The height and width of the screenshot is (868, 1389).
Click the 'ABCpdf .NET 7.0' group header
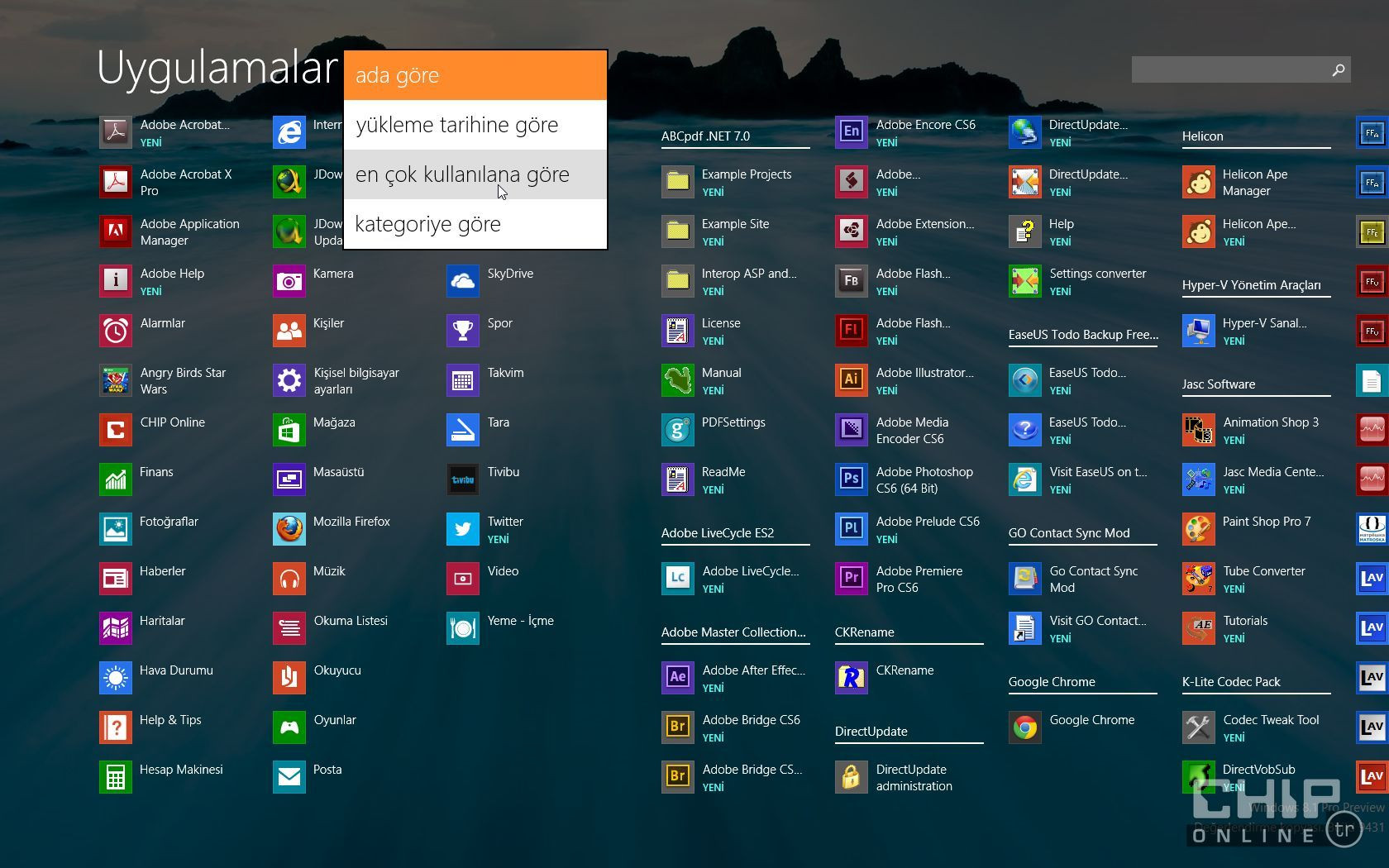(706, 136)
